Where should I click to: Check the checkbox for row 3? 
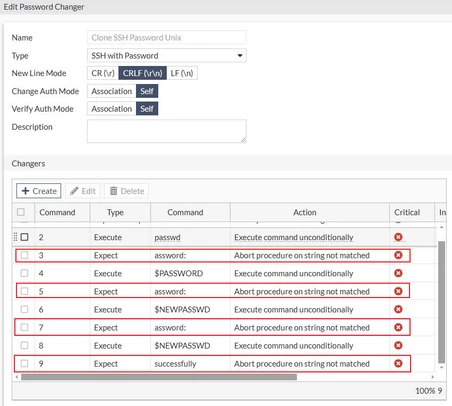click(24, 255)
